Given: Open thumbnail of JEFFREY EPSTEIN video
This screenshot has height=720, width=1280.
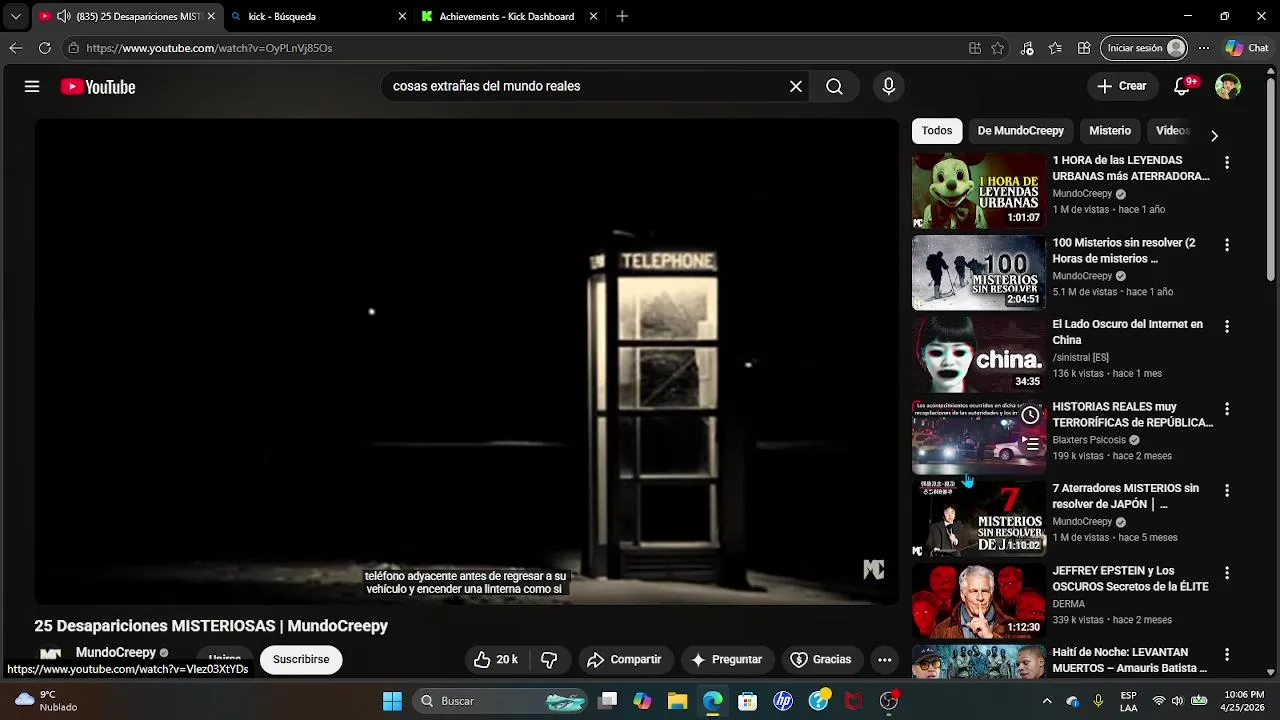Looking at the screenshot, I should pos(979,600).
